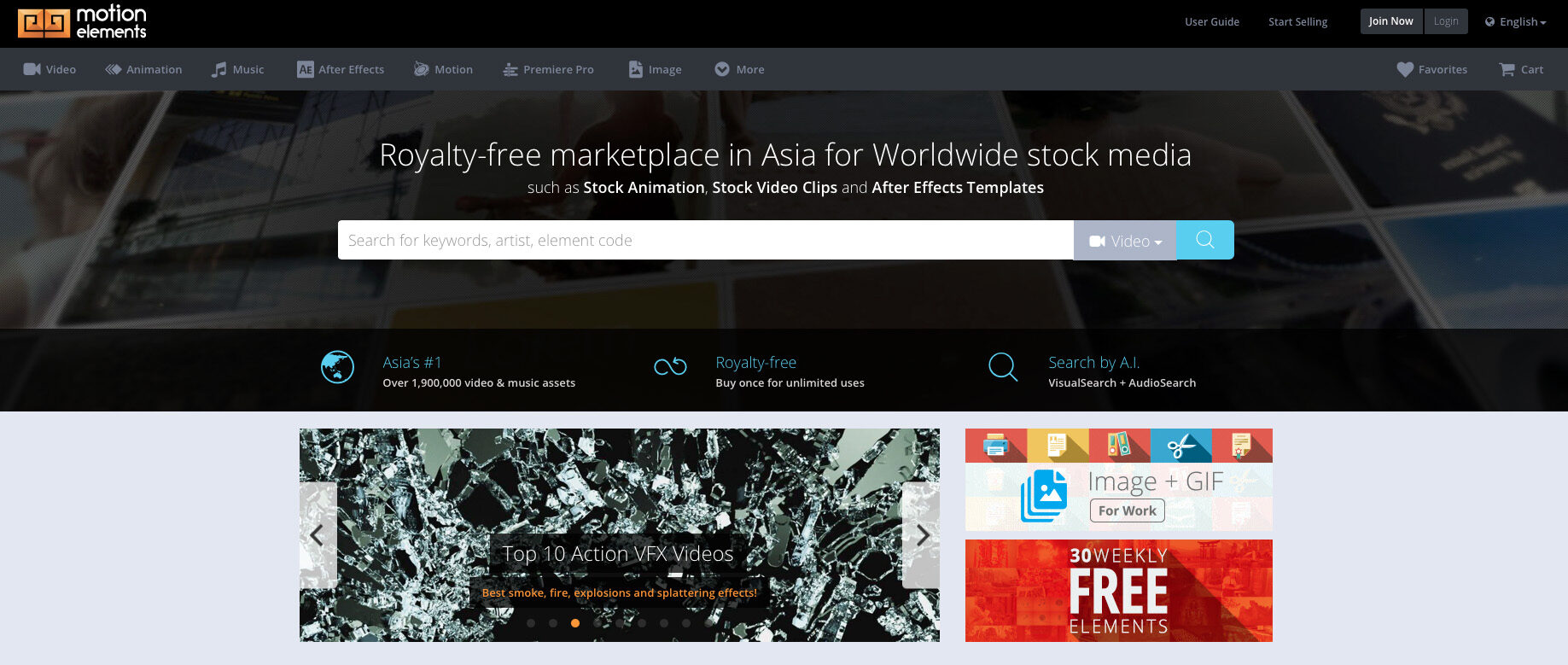The width and height of the screenshot is (1568, 665).
Task: Open the Image + GIF For Work label
Action: point(1127,510)
